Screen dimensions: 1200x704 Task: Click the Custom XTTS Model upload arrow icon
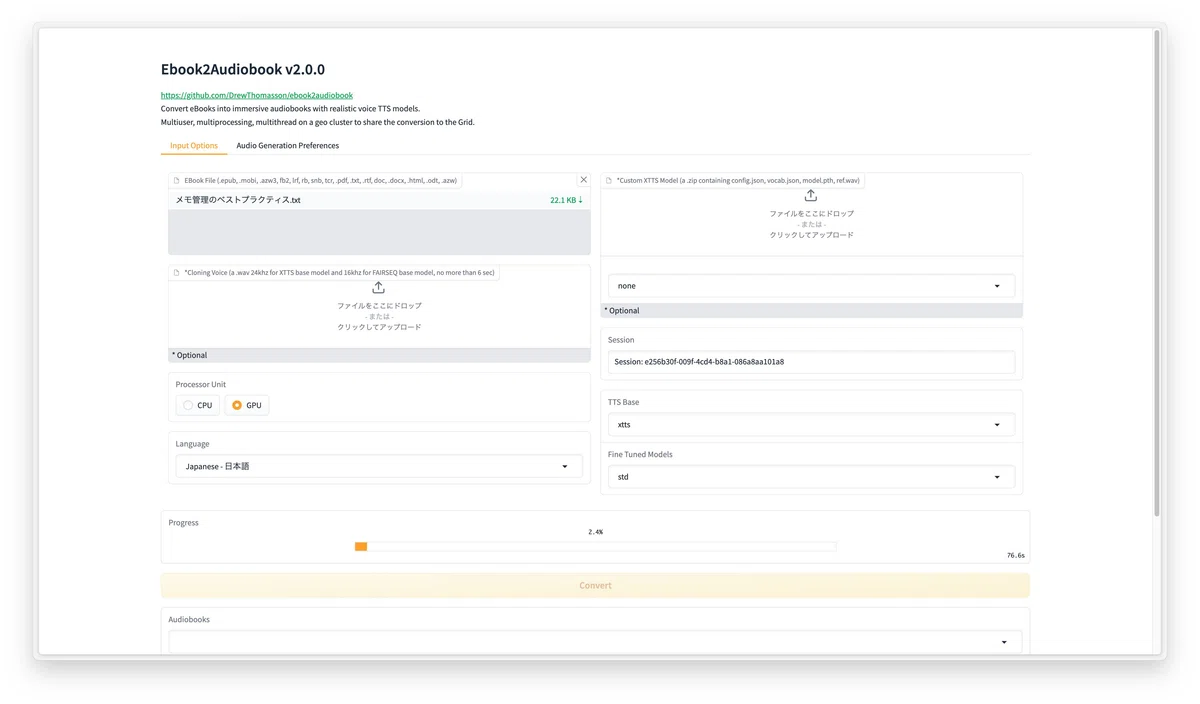click(811, 196)
